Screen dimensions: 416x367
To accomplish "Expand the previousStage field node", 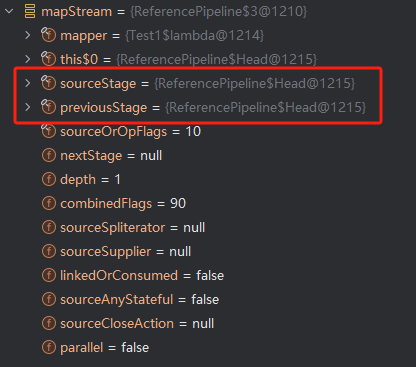I will 28,107.
